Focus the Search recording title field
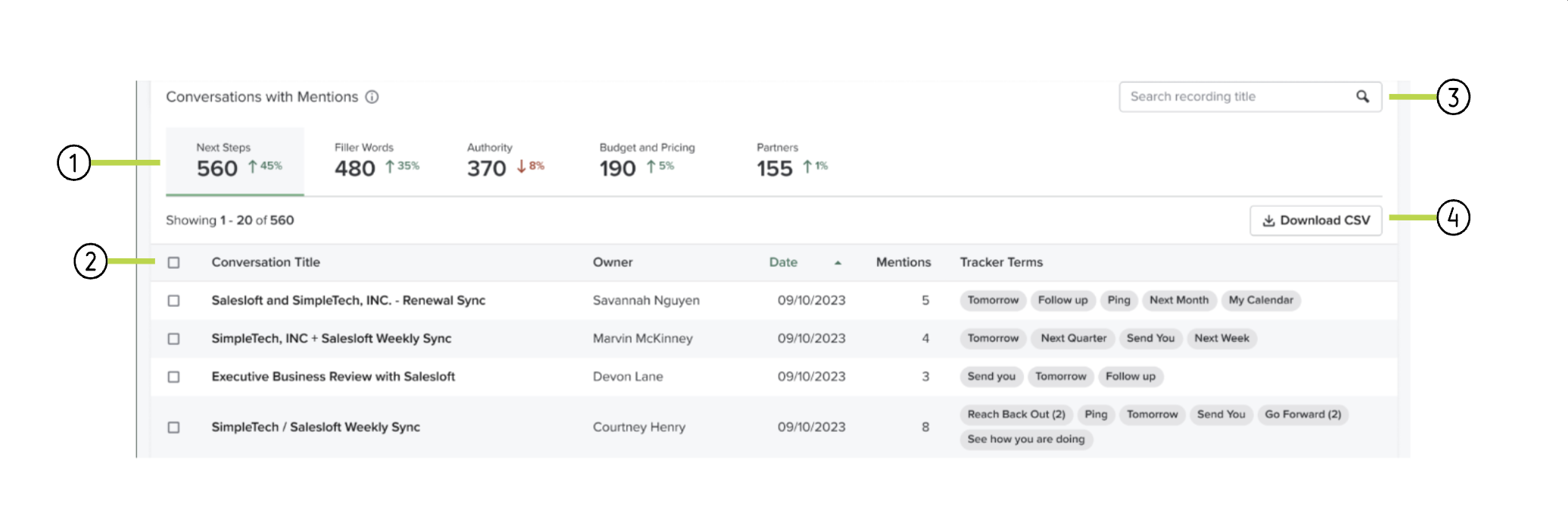The image size is (1568, 509). click(x=1250, y=97)
